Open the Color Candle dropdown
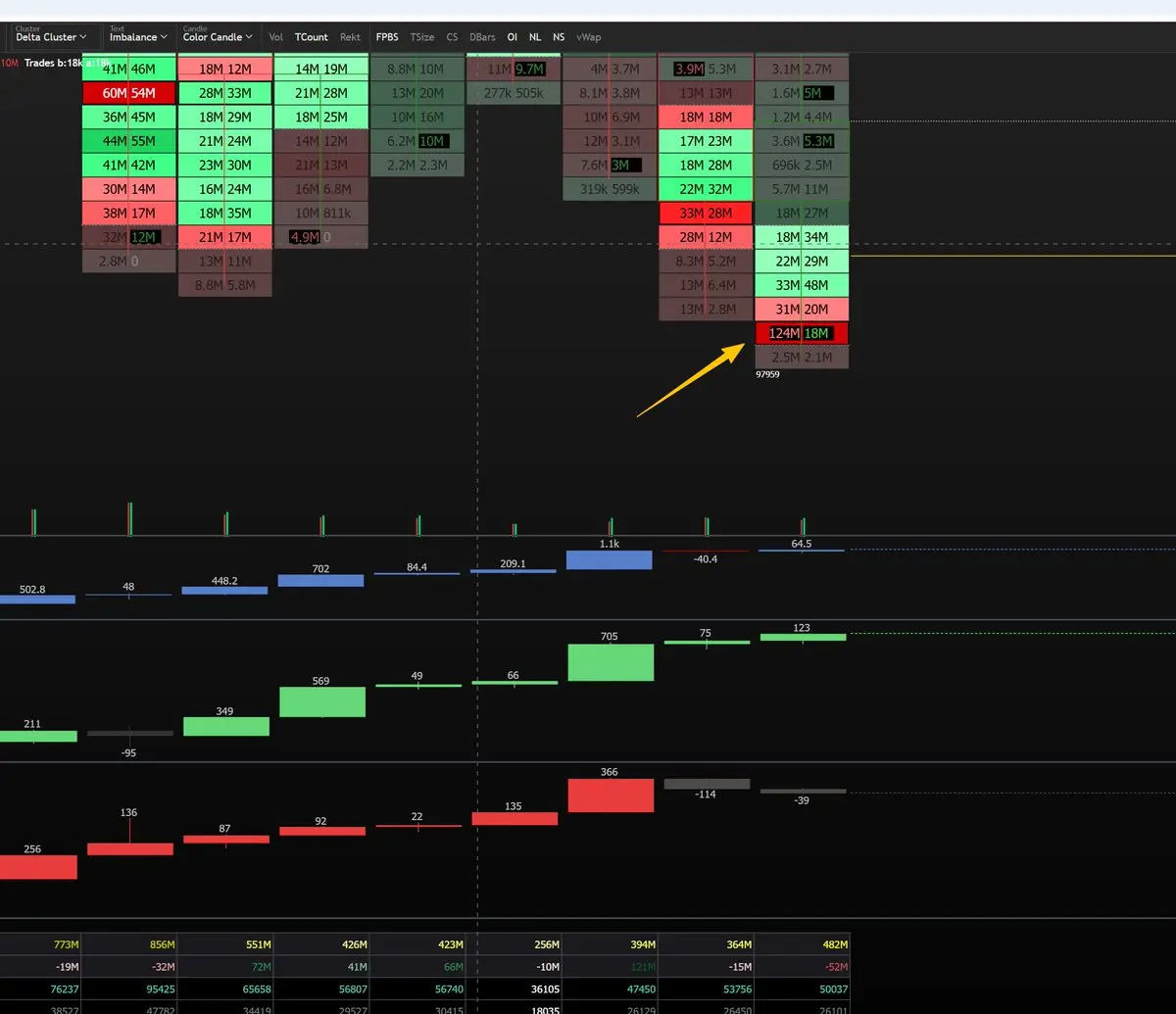This screenshot has width=1176, height=1014. [x=218, y=36]
